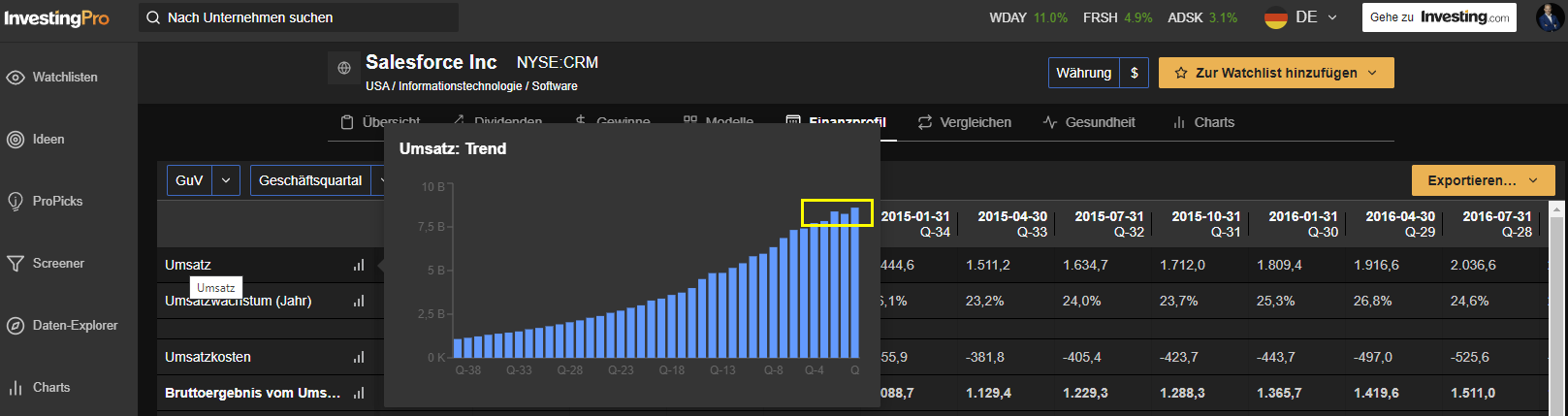The width and height of the screenshot is (1568, 416).
Task: Click the table vertical scrollbar up arrow
Action: coord(1558,208)
